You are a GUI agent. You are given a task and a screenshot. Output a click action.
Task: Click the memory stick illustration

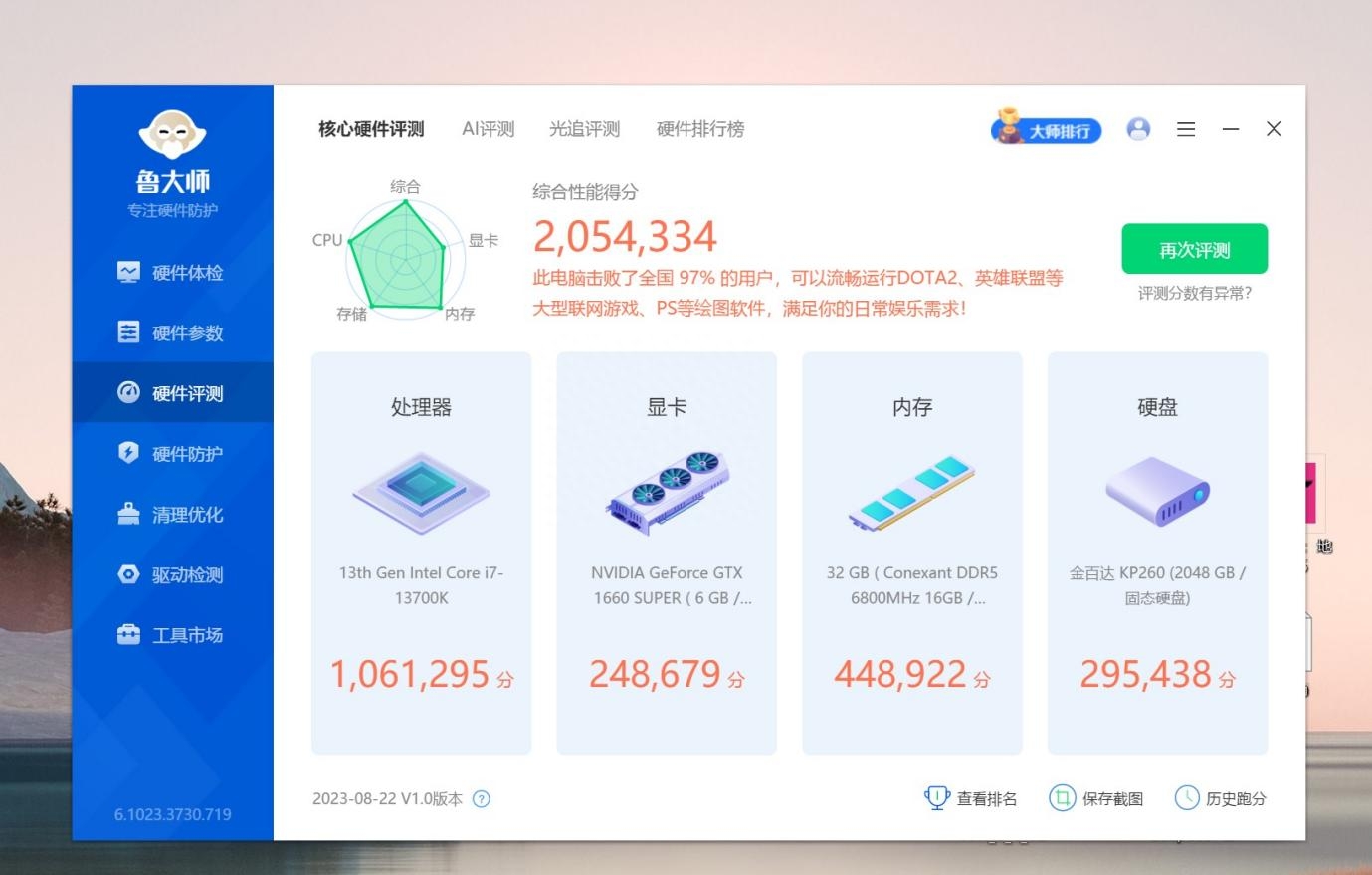(912, 493)
